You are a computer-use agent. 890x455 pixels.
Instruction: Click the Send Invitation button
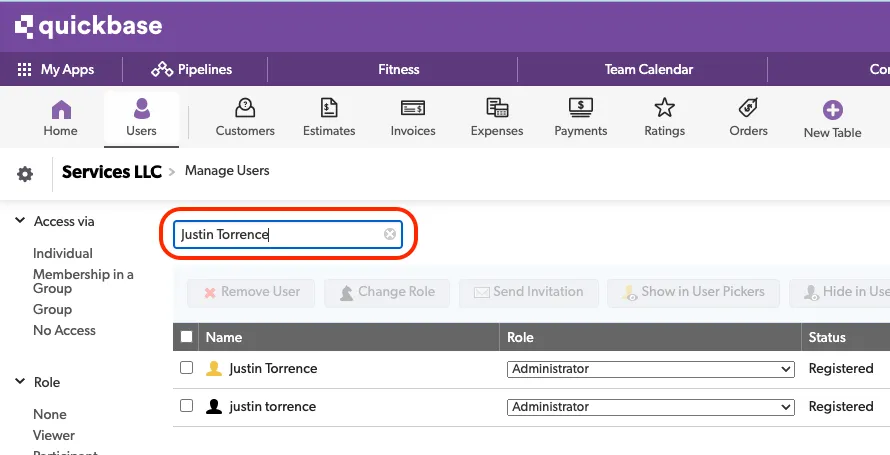528,293
